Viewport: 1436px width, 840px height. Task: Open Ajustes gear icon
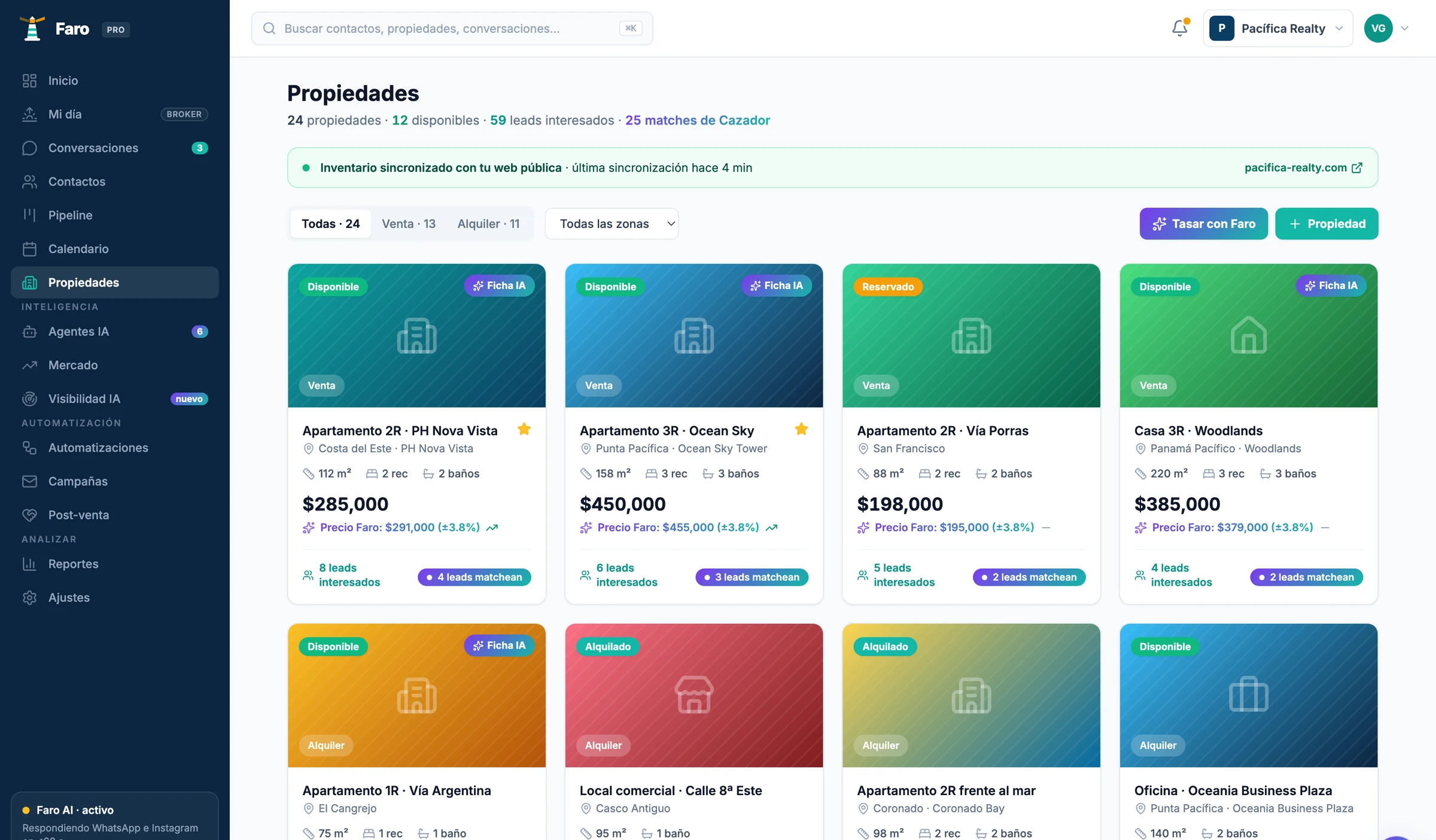(29, 597)
